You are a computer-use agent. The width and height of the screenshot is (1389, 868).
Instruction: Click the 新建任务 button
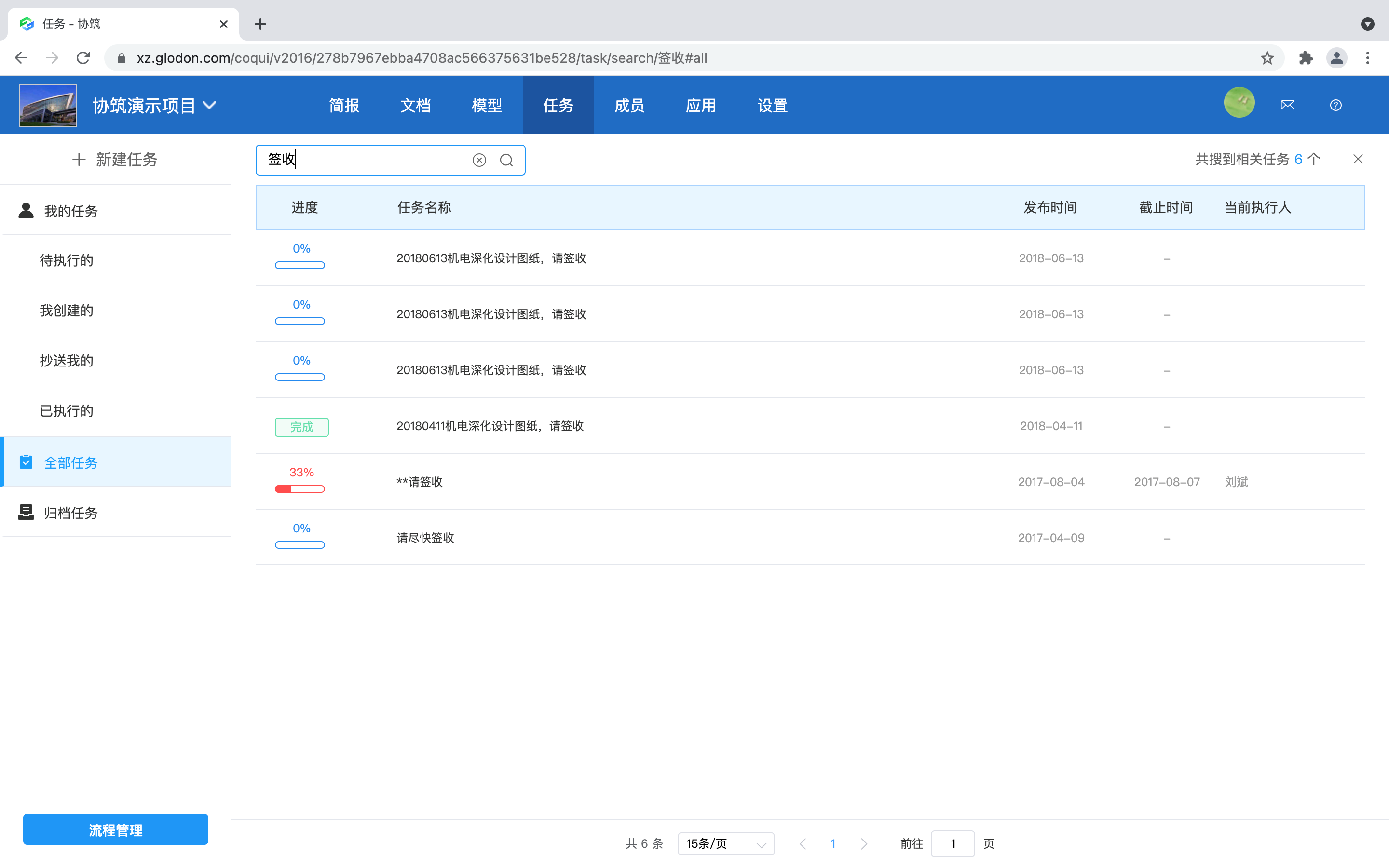pos(115,160)
